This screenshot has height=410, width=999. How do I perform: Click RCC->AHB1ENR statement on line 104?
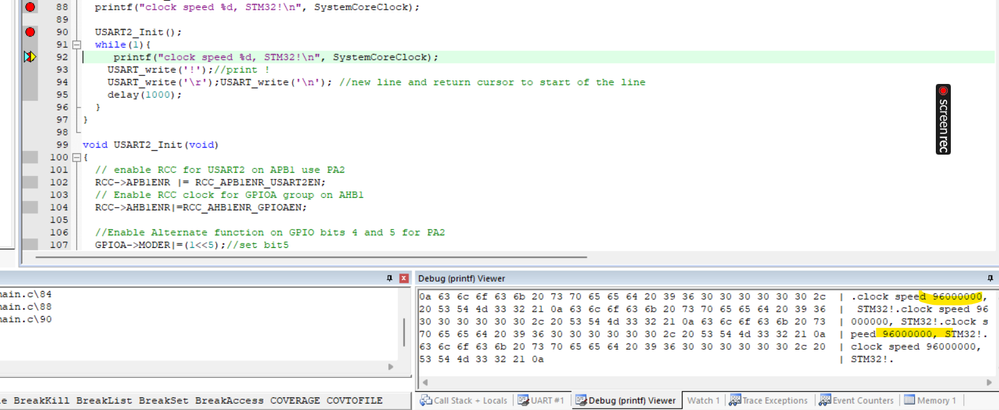pyautogui.click(x=201, y=207)
